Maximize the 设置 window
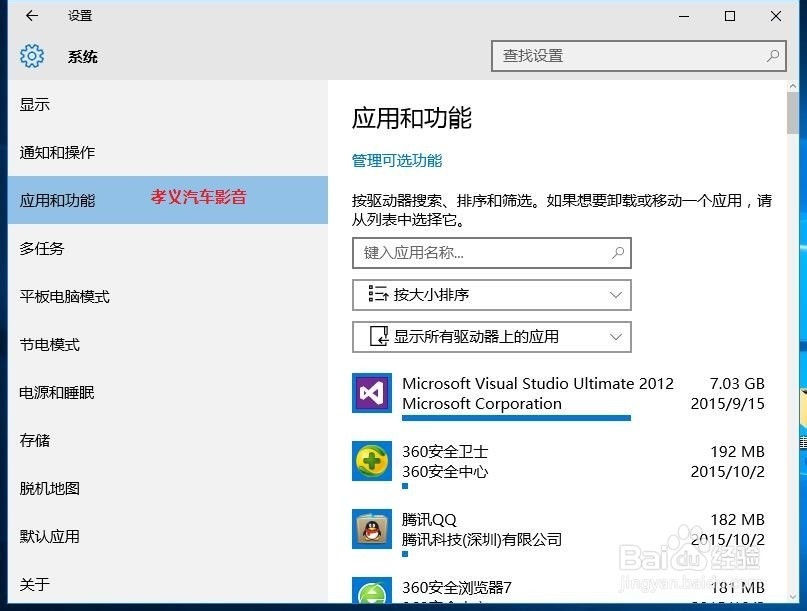Image resolution: width=807 pixels, height=611 pixels. (730, 16)
